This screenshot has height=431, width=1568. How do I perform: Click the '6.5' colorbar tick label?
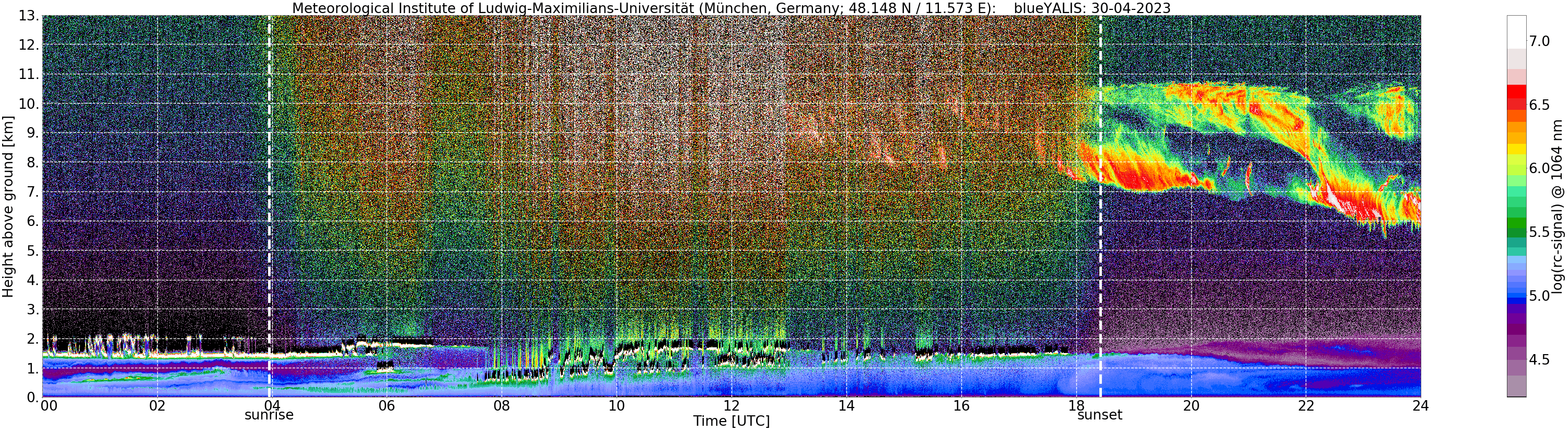1539,104
